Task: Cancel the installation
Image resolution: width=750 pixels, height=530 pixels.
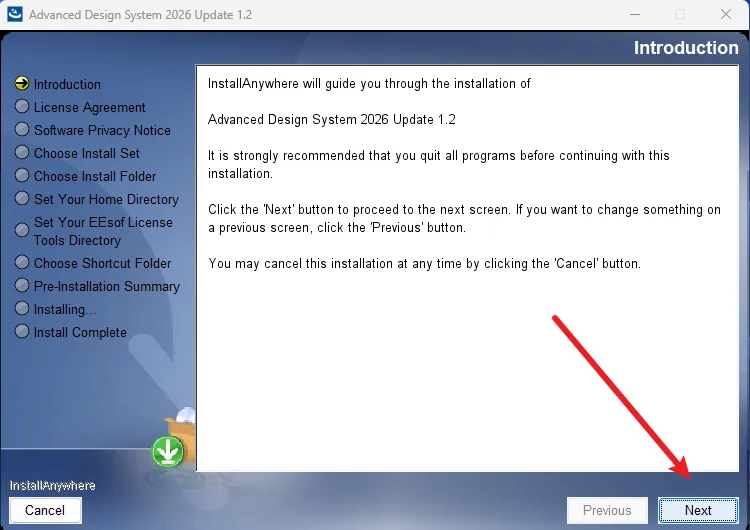Action: 45,510
